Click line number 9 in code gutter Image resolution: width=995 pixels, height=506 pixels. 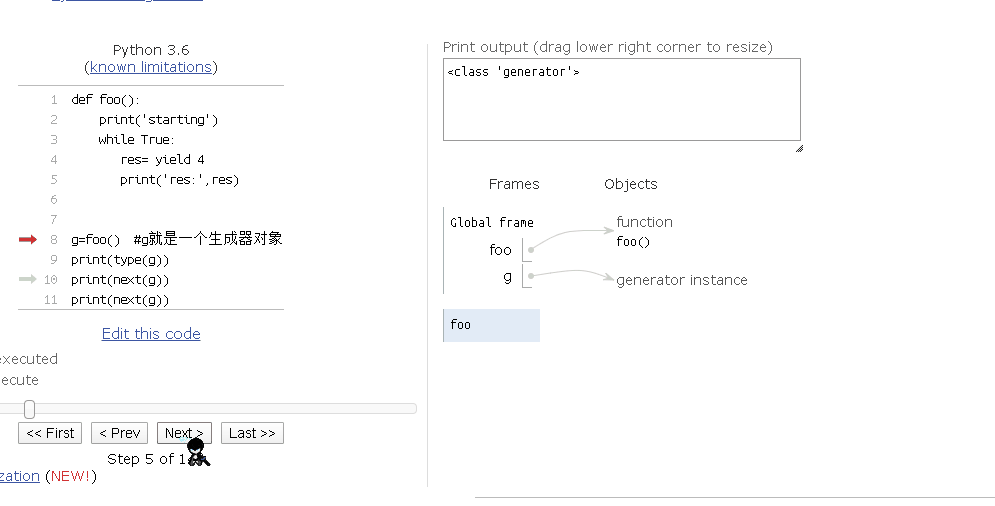(x=54, y=260)
